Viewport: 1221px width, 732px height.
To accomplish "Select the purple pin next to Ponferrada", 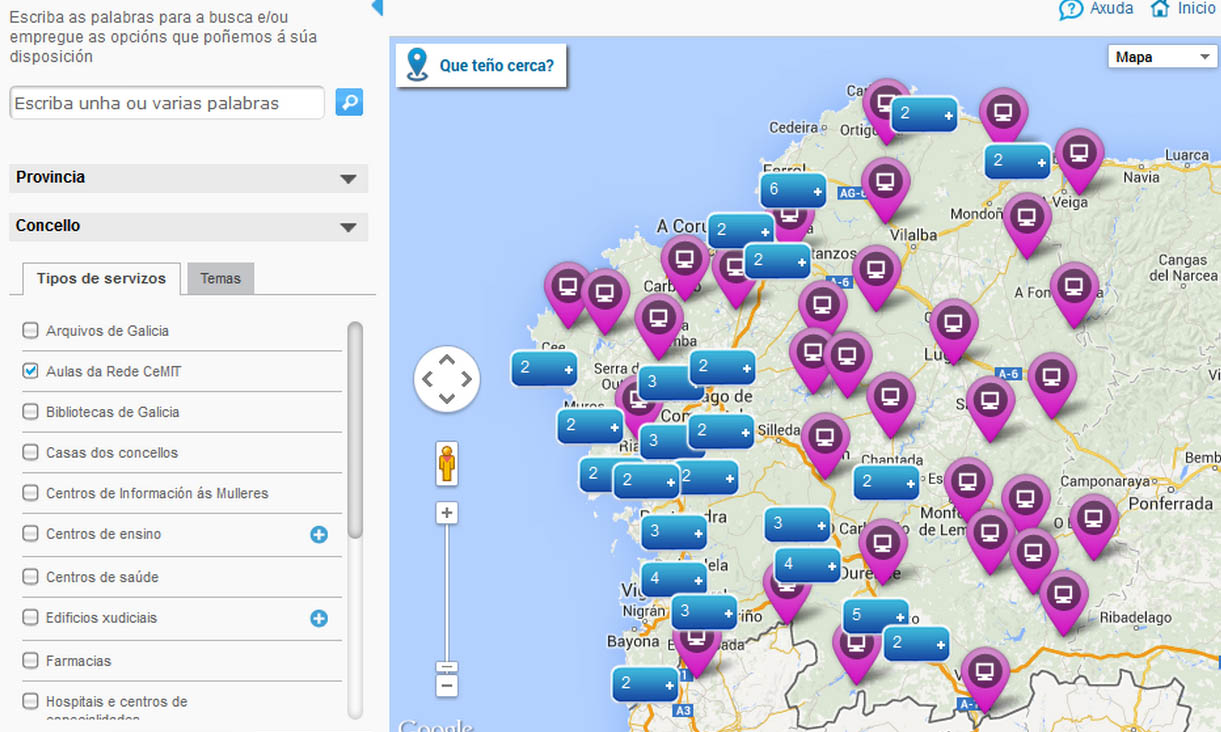I will point(1094,525).
